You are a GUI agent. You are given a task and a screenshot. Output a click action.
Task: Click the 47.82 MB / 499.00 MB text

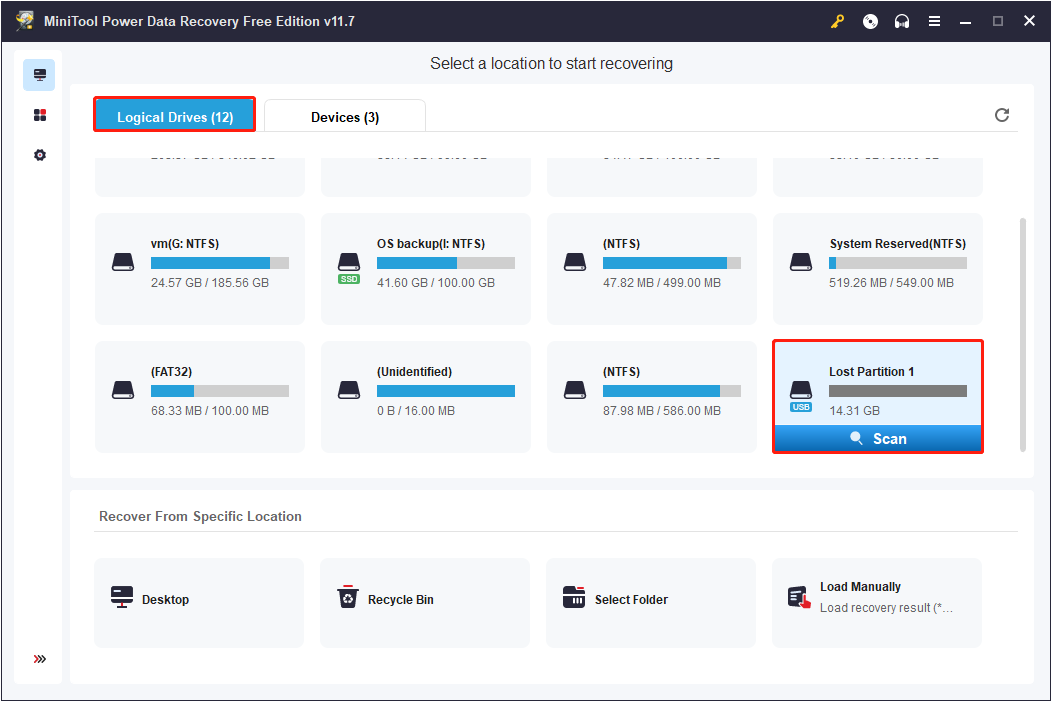tap(661, 283)
